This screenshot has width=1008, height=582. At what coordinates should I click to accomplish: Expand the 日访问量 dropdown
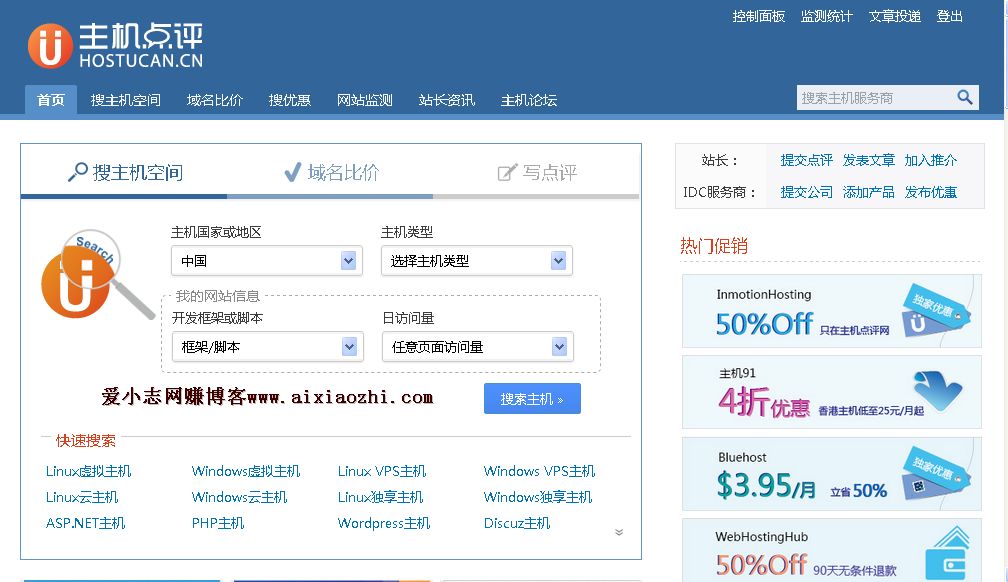(x=476, y=347)
